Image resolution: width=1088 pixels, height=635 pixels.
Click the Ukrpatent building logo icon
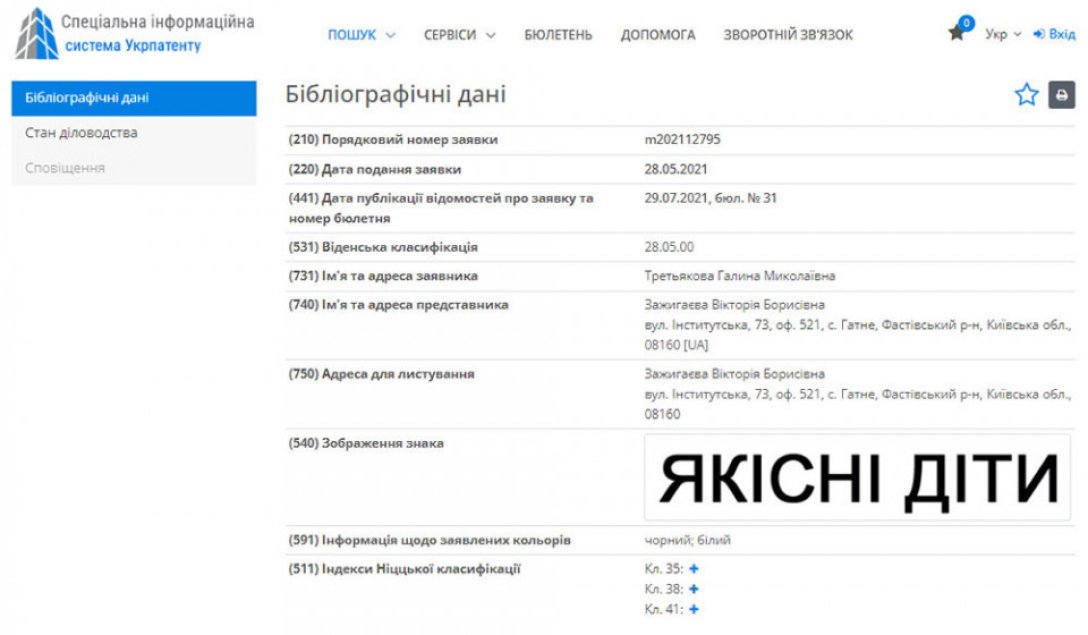point(36,33)
